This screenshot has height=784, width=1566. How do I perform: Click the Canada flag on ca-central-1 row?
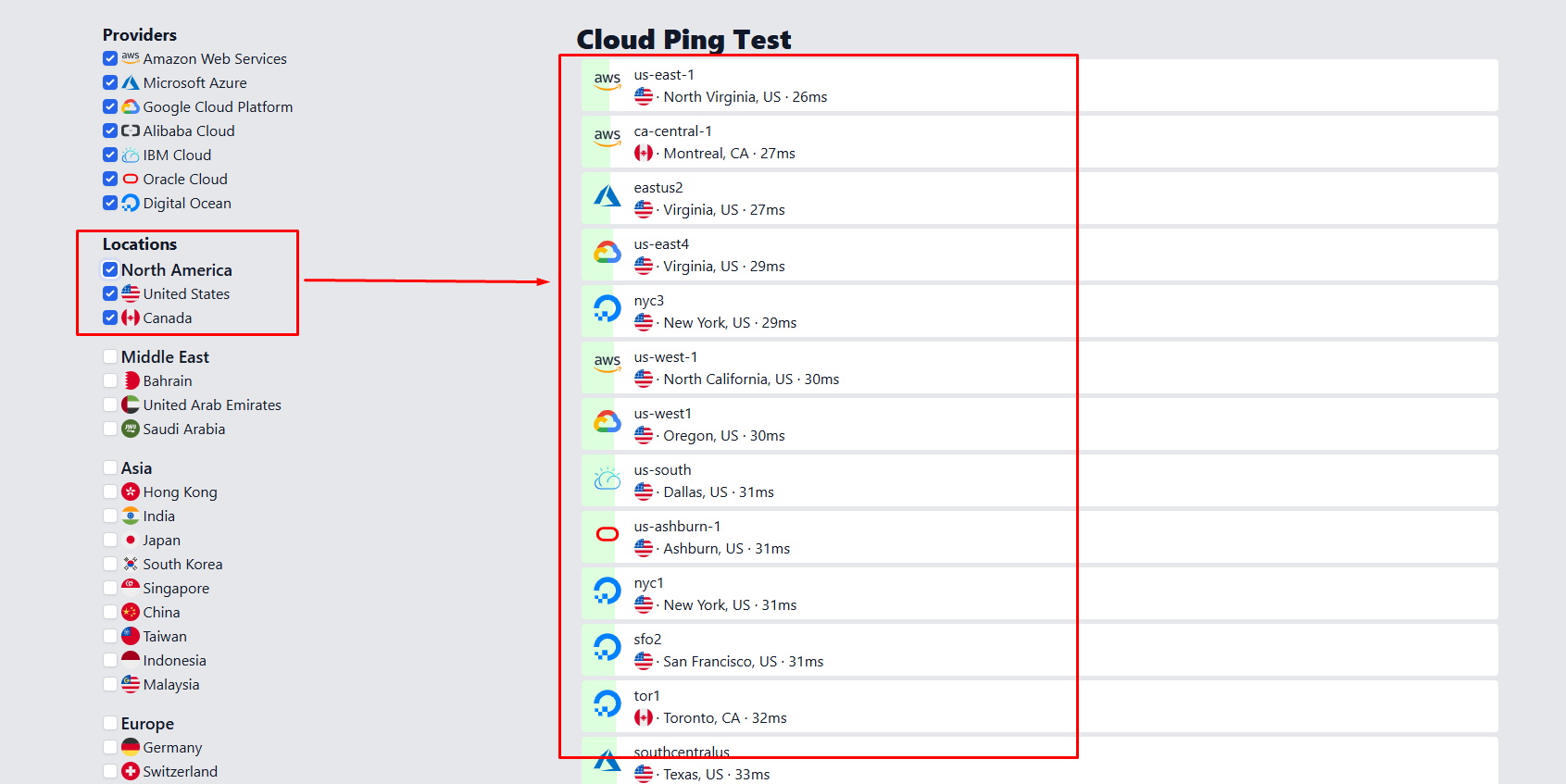[x=644, y=153]
